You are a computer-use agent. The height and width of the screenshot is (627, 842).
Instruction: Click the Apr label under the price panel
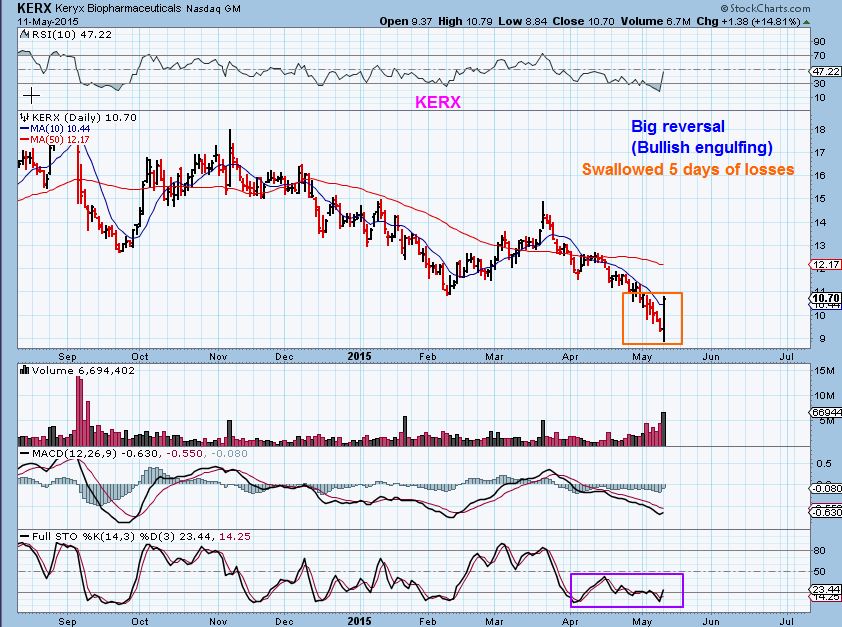[x=570, y=356]
